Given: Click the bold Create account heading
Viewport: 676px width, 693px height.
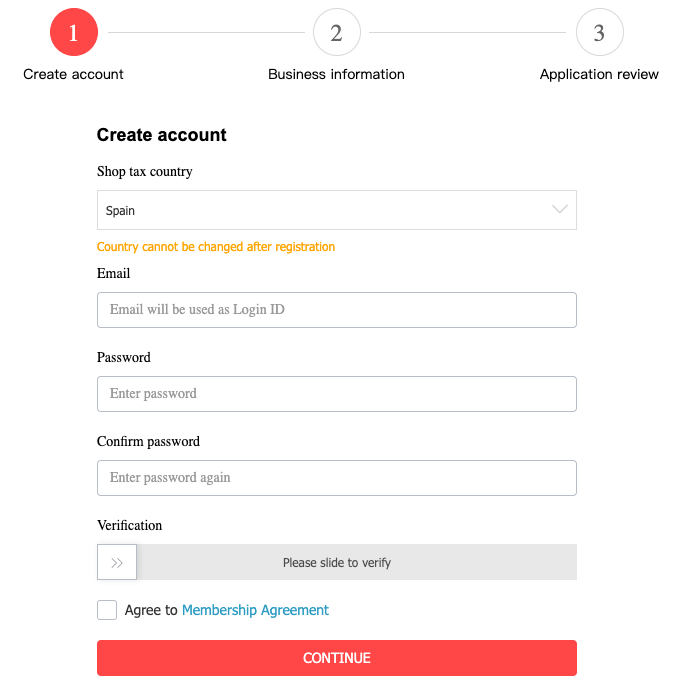Looking at the screenshot, I should pos(162,135).
